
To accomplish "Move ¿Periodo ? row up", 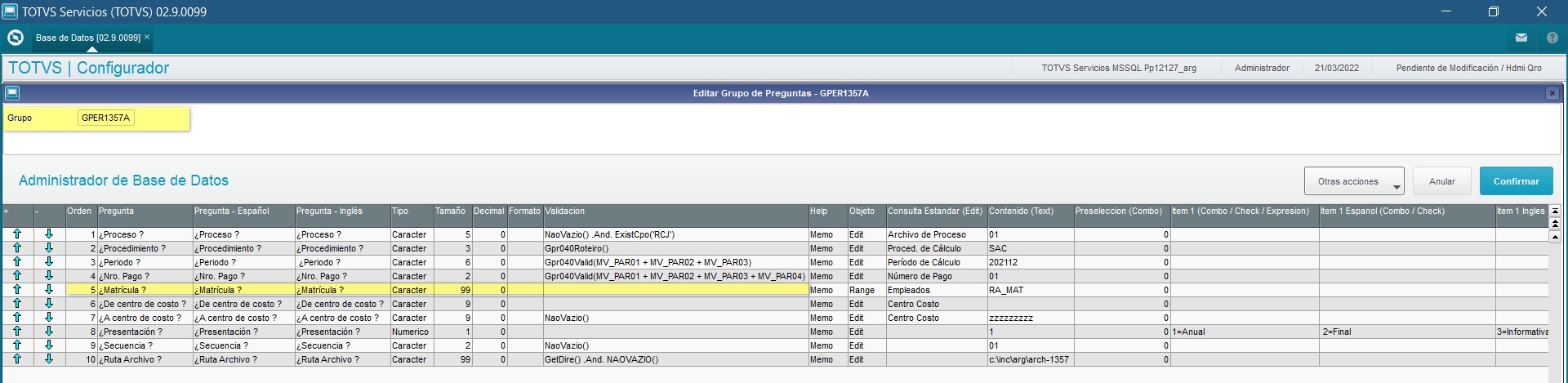I will (x=17, y=262).
